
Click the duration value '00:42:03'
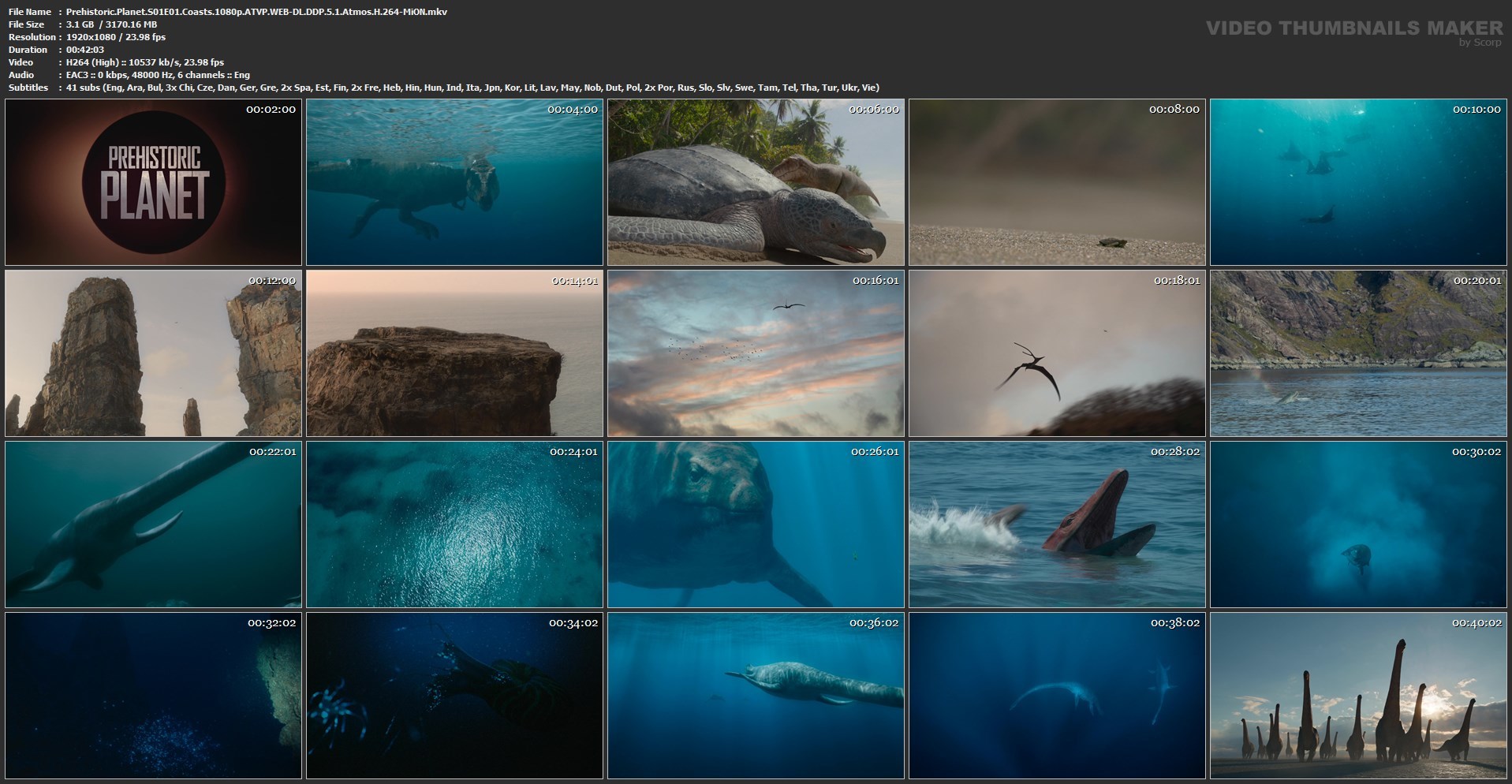click(85, 50)
